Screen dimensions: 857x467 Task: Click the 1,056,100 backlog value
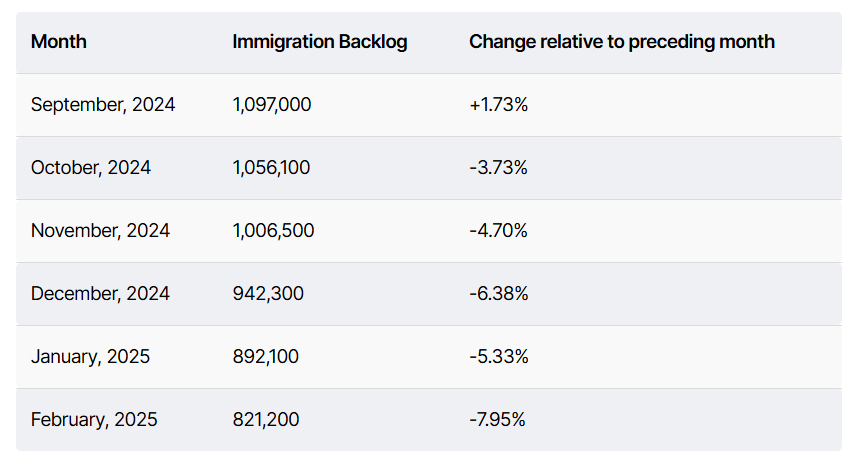(271, 168)
